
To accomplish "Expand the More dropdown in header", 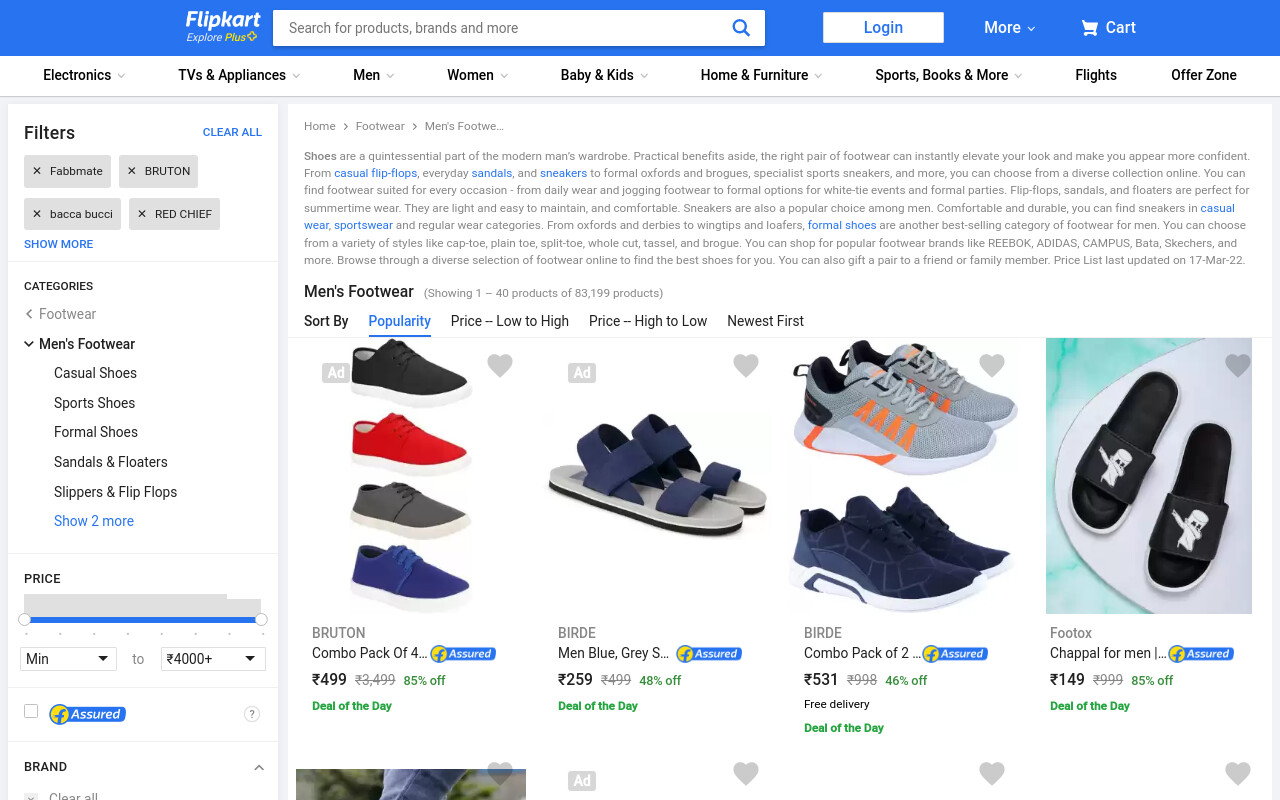I will pyautogui.click(x=1010, y=28).
